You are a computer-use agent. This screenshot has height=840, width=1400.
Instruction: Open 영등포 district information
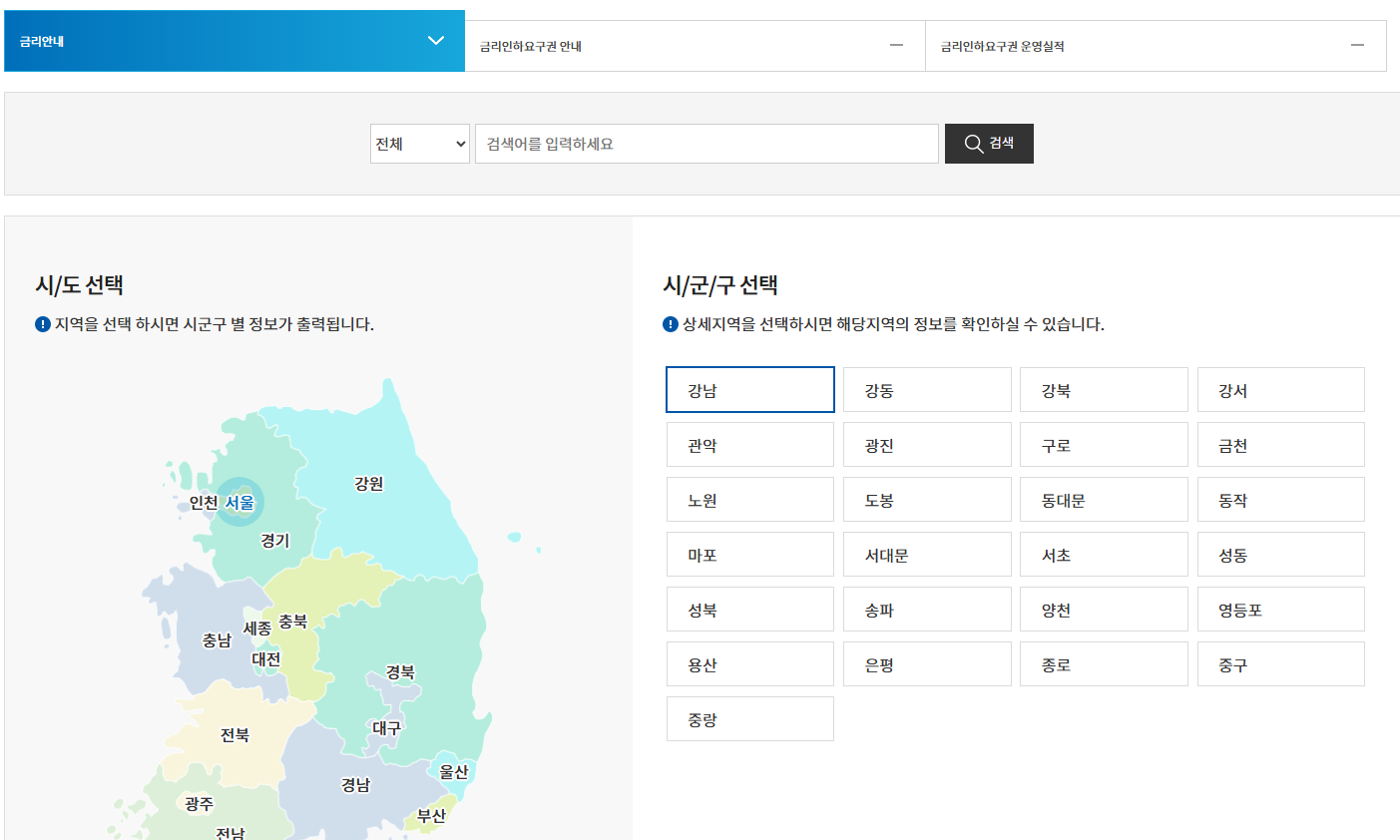[1281, 610]
